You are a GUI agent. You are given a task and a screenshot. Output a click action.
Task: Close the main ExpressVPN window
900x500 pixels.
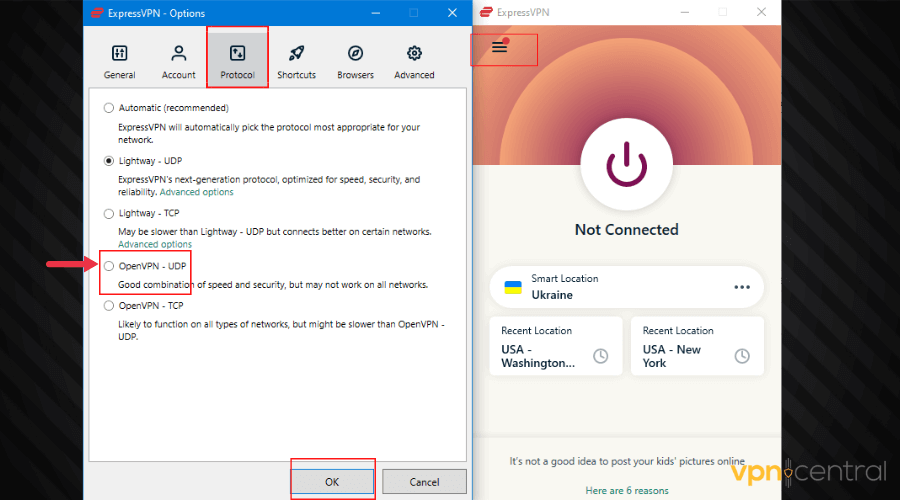(x=761, y=12)
